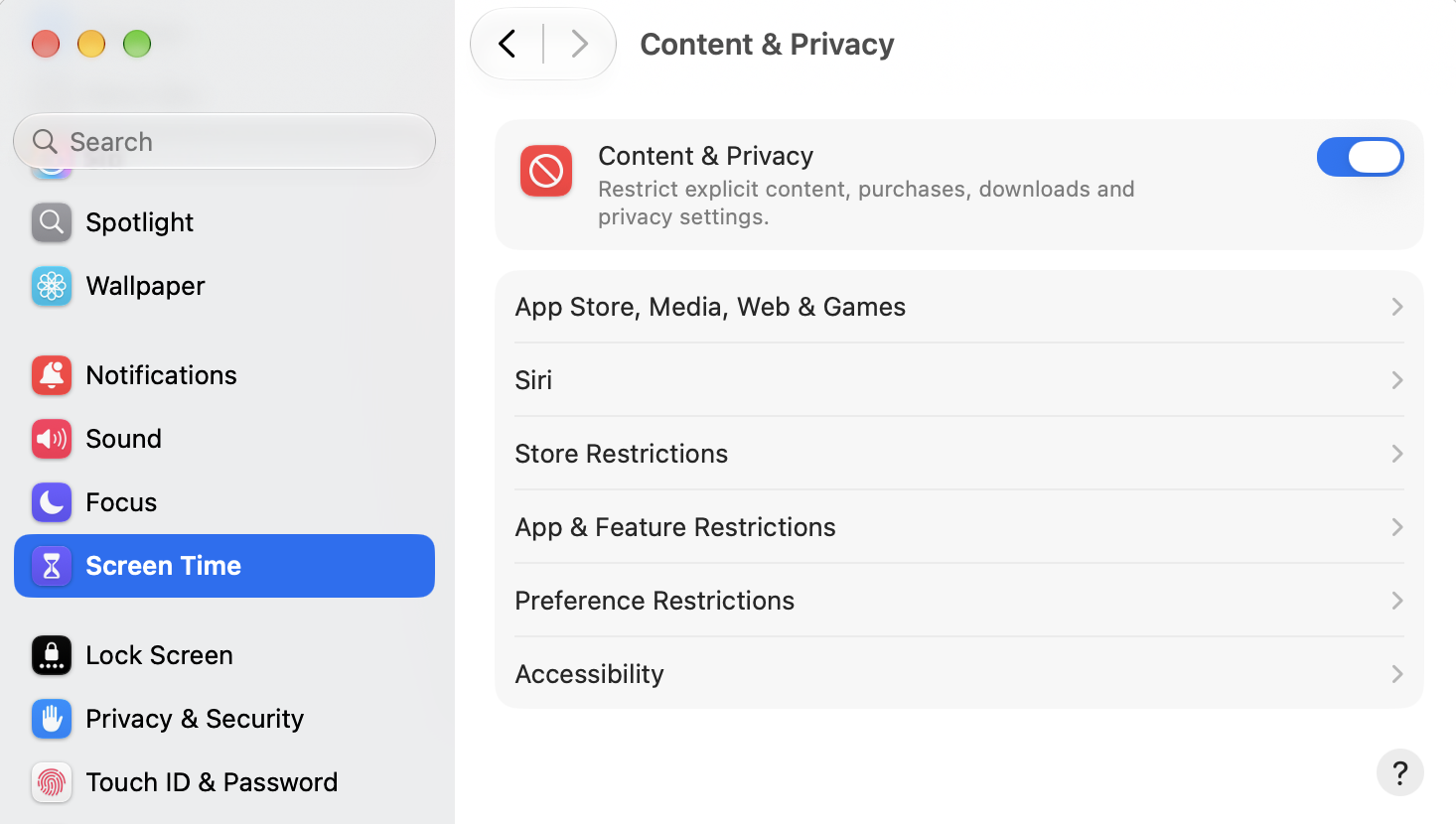Click the Lock Screen padlock icon
Screen dimensions: 1456x824
tap(51, 655)
